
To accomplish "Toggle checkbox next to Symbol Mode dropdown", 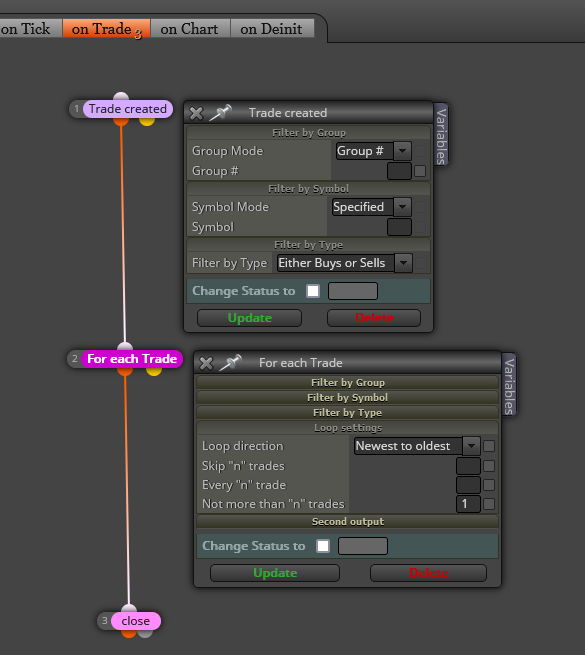I will tap(420, 207).
